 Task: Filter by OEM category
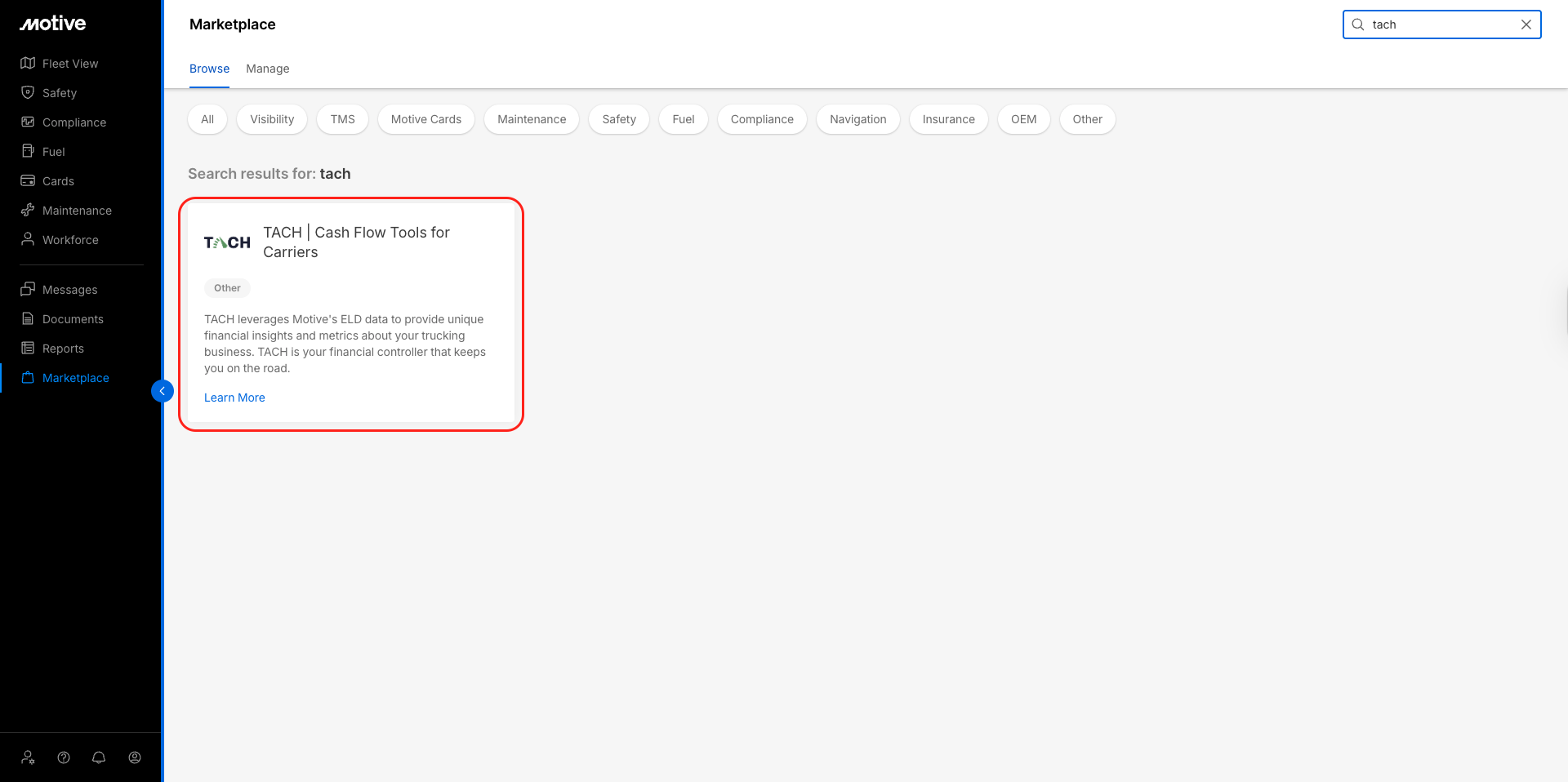(x=1024, y=119)
